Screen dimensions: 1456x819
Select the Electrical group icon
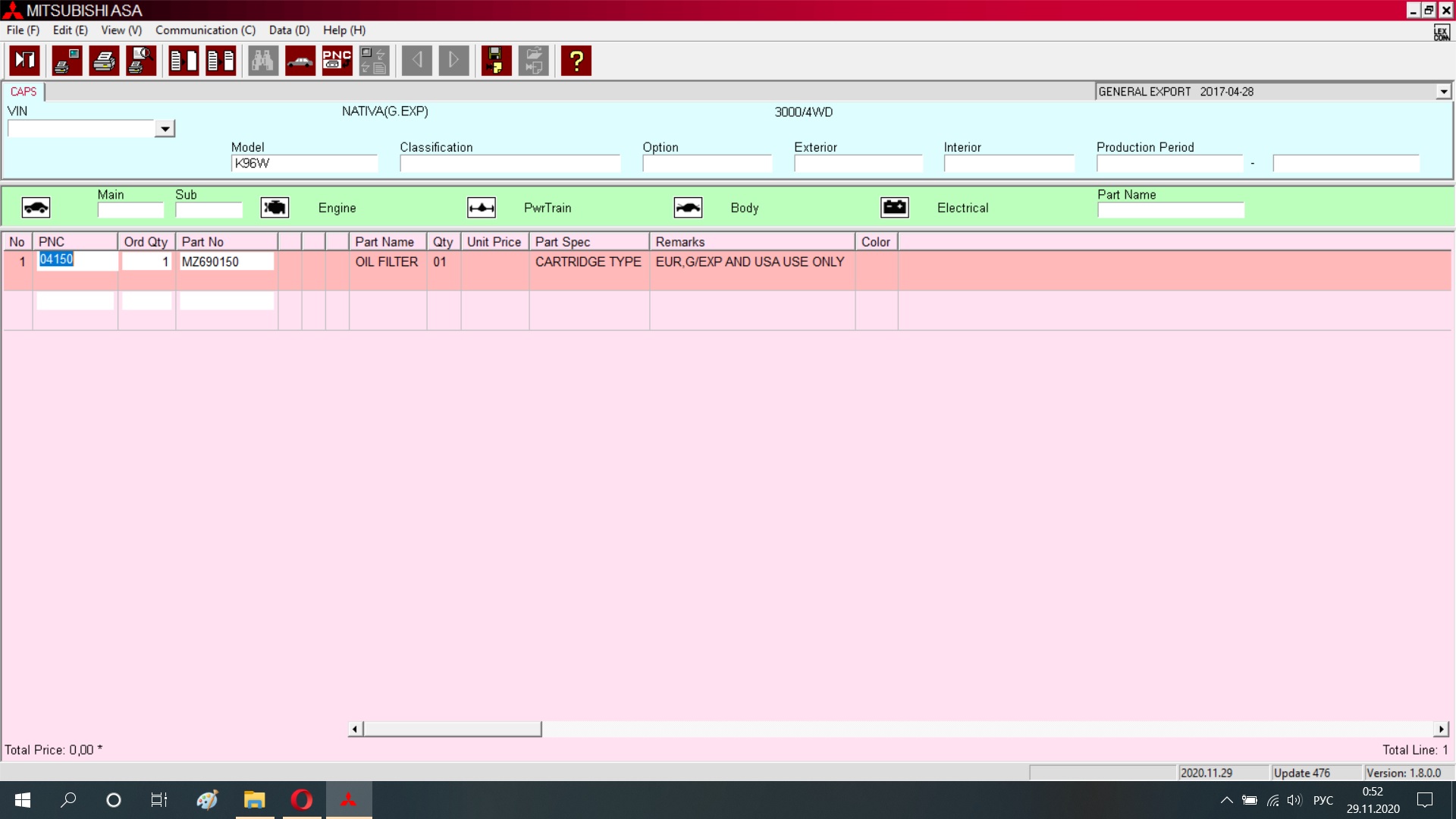(x=895, y=208)
